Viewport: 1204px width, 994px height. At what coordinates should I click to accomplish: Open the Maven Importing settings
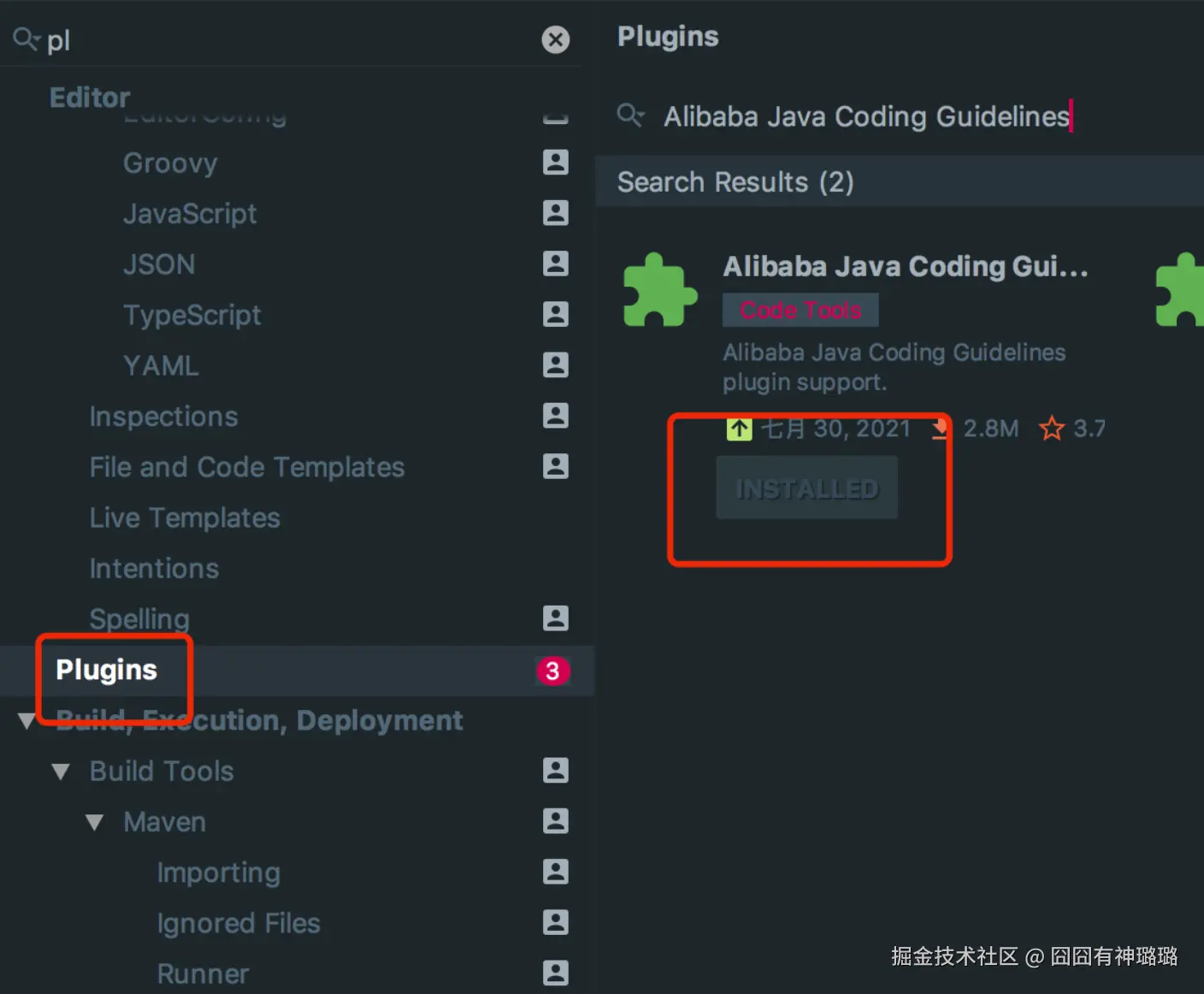(x=218, y=873)
